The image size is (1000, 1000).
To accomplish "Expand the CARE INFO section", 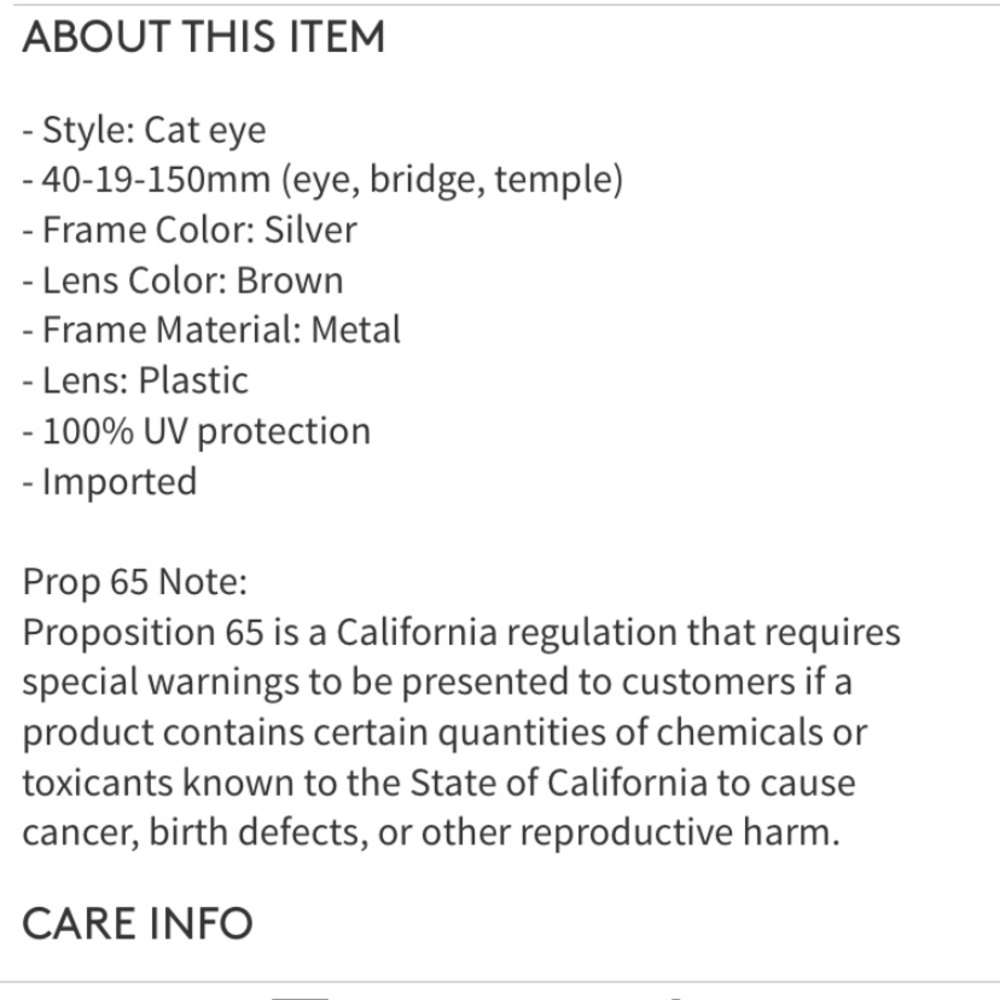I will (137, 923).
